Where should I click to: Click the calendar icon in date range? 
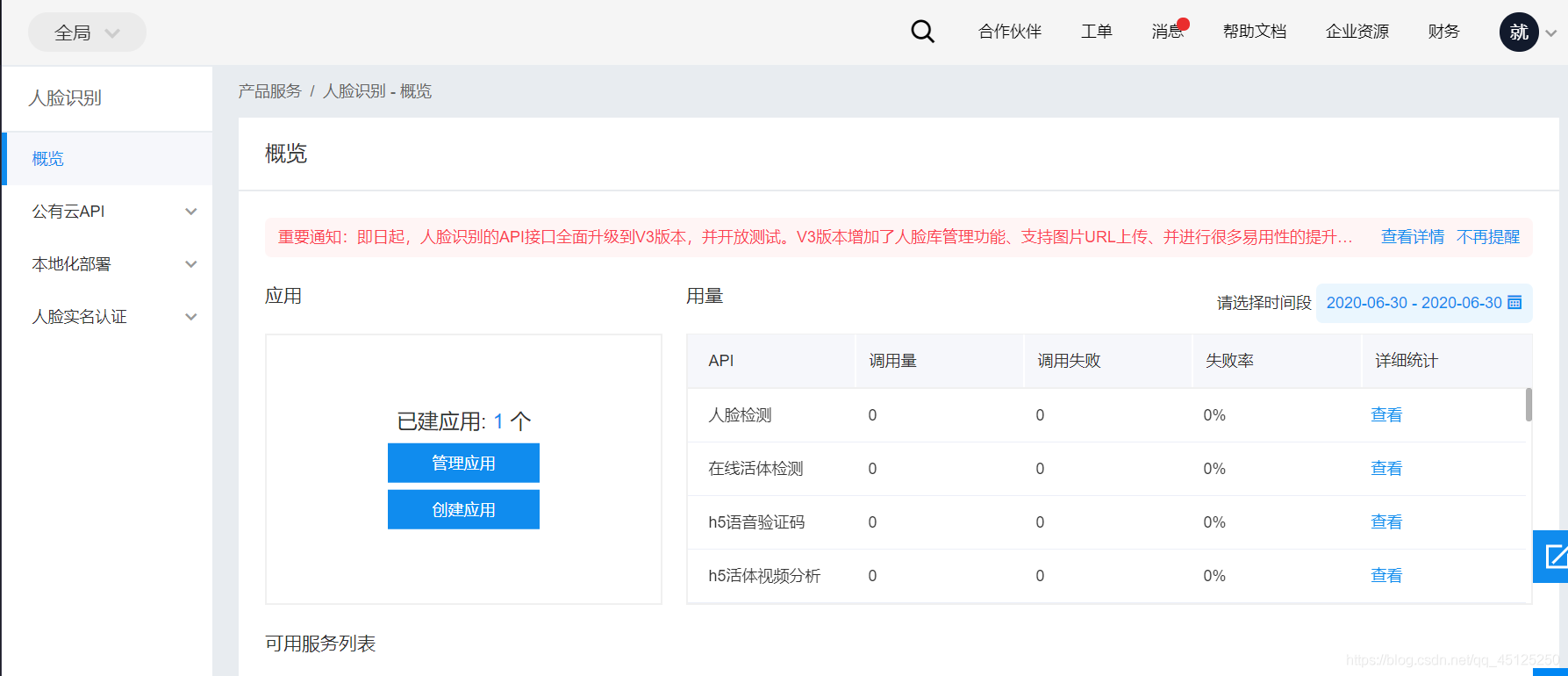1514,303
